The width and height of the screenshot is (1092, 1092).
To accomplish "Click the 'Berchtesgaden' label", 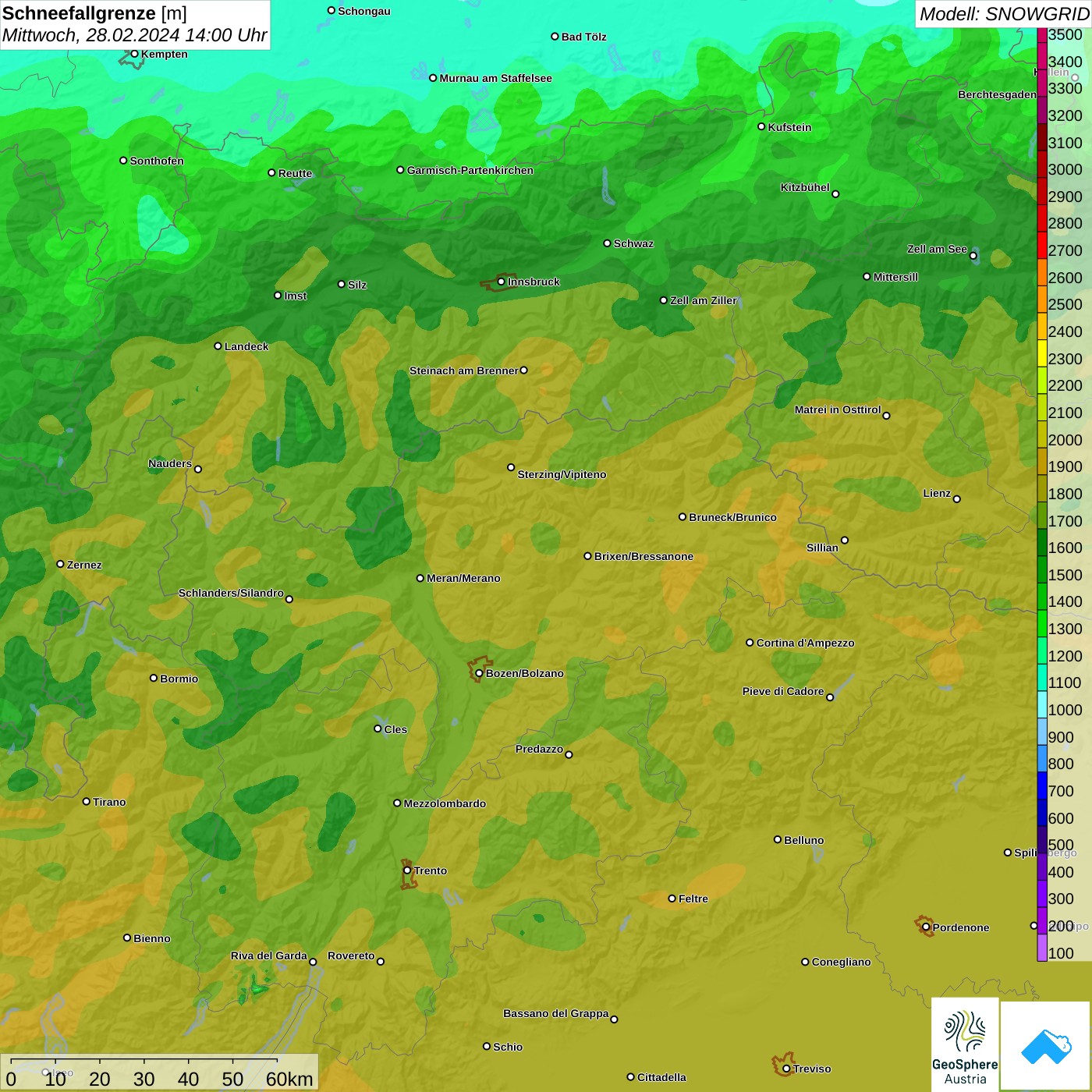I will pos(998,94).
